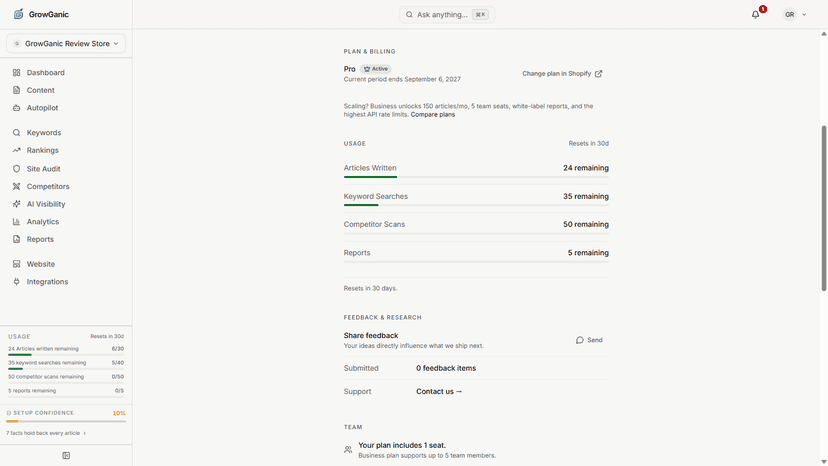Click 'Current period ends September 6, 2027'

pos(402,79)
